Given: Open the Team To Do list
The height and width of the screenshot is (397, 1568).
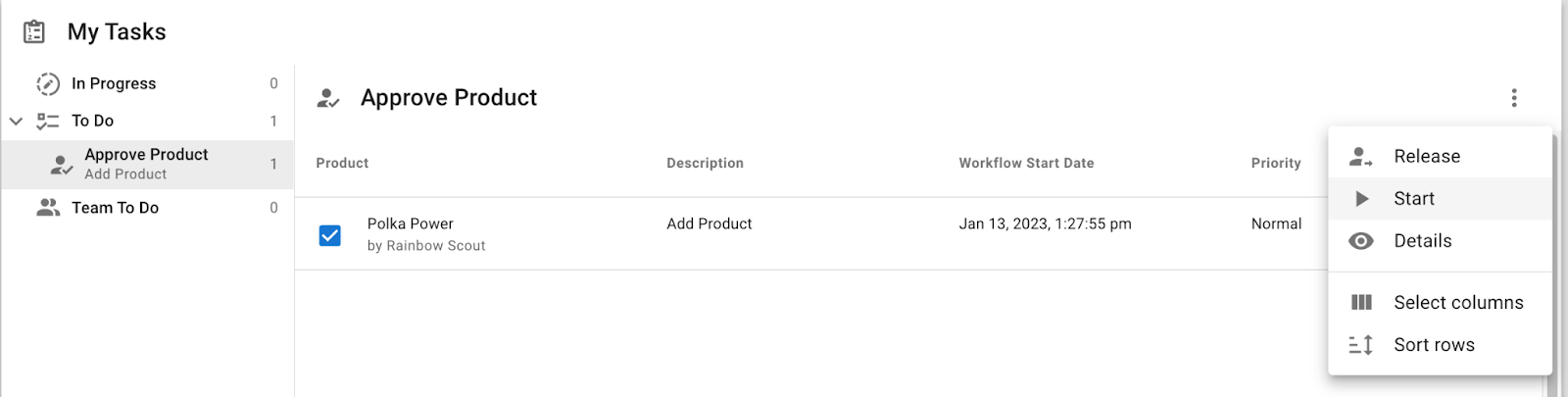Looking at the screenshot, I should coord(147,208).
